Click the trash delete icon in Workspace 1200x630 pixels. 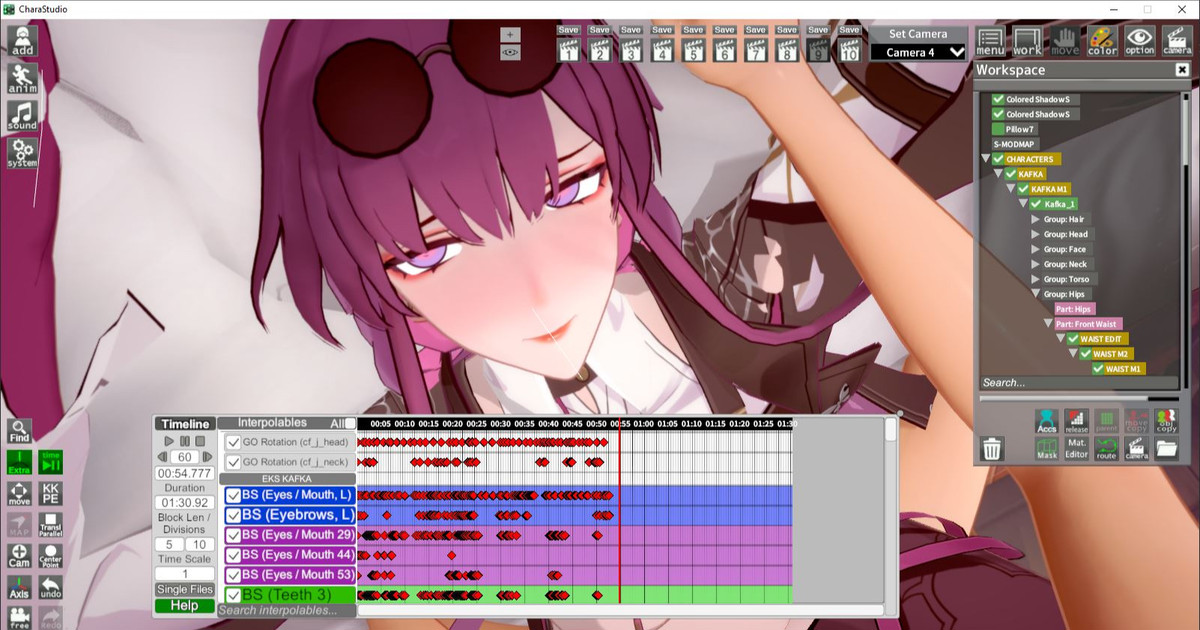click(992, 449)
